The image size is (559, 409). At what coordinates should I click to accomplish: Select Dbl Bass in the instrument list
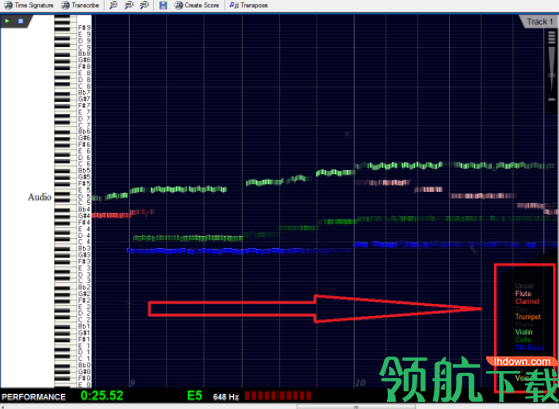click(529, 347)
